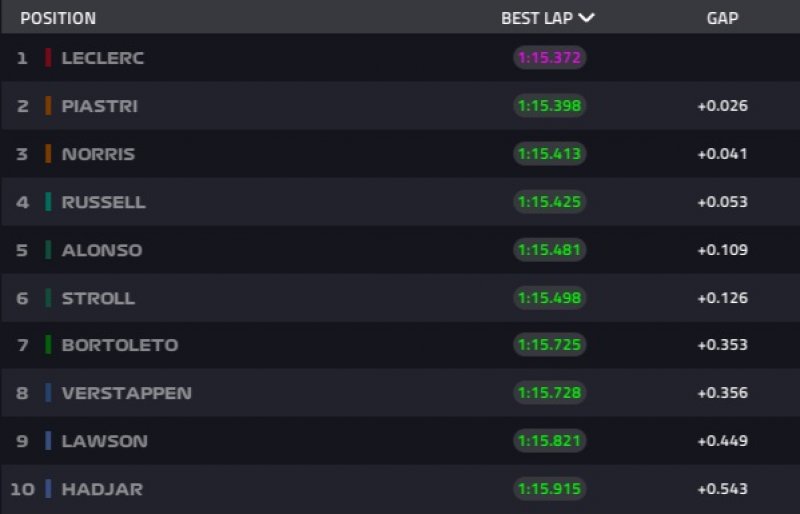Click driver name HADJAR in tenth place
Image resolution: width=800 pixels, height=514 pixels.
(102, 489)
